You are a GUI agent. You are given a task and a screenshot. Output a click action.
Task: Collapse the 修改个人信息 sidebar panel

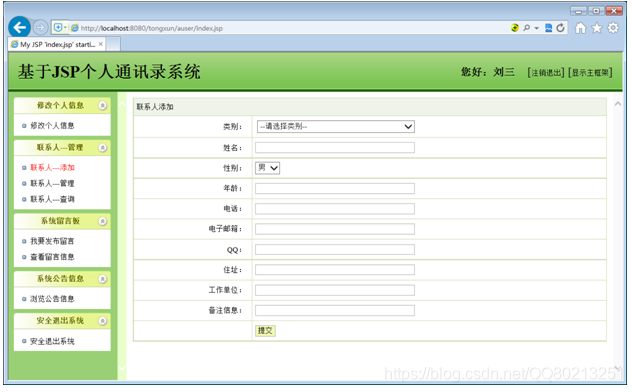102,106
